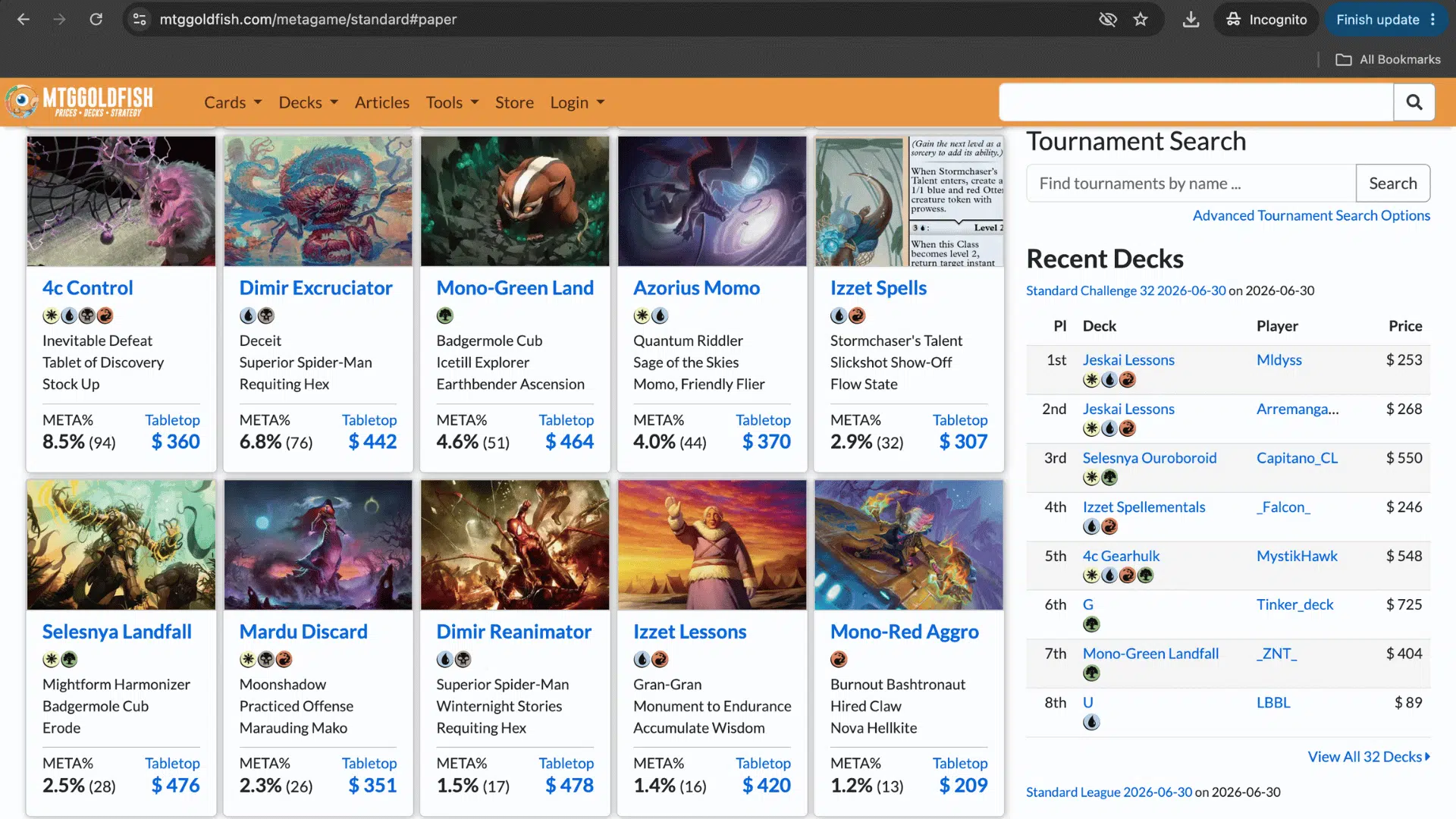
Task: Reload the page with the refresh icon
Action: click(x=96, y=20)
